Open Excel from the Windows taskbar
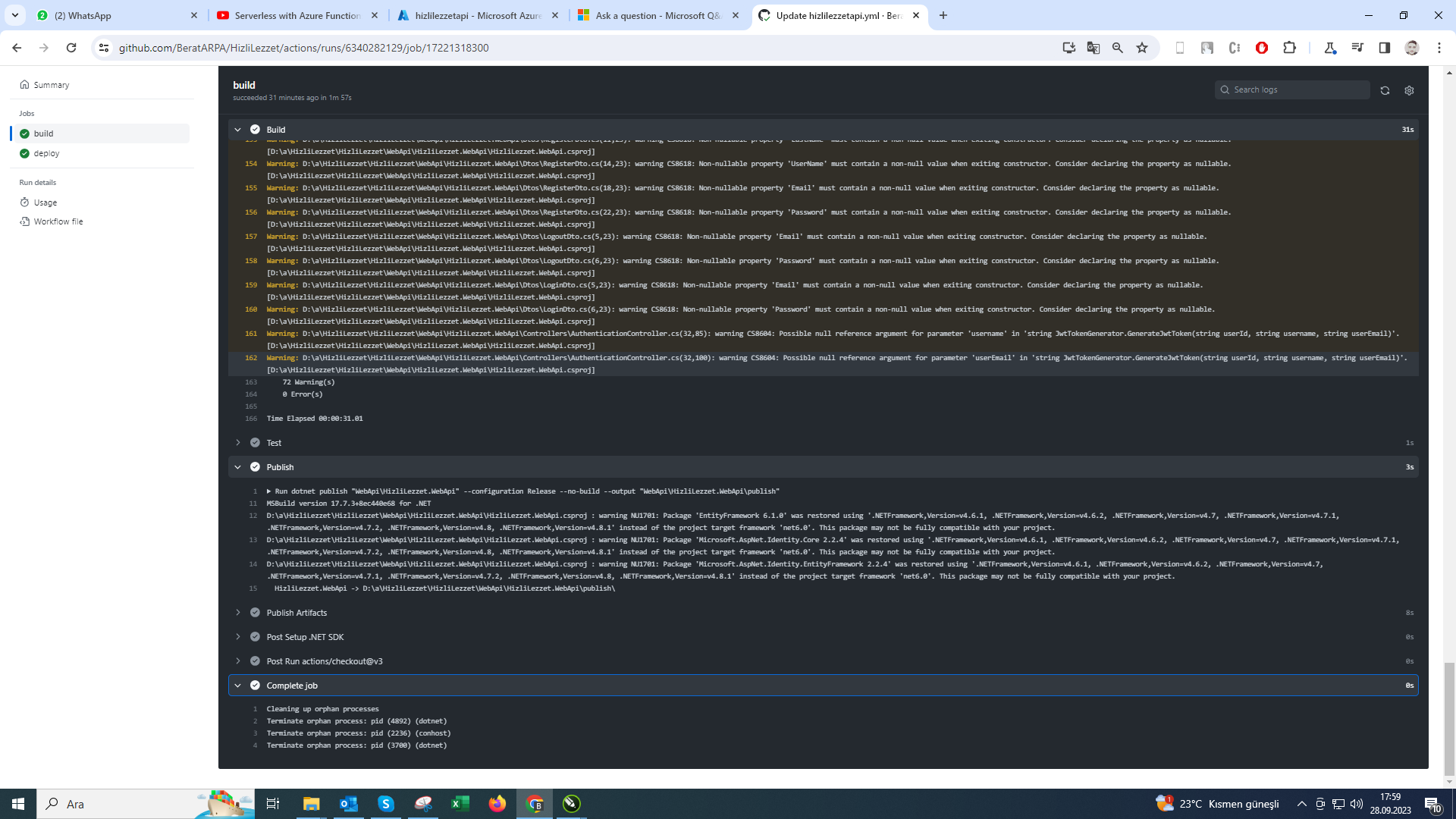The width and height of the screenshot is (1456, 819). pos(460,804)
